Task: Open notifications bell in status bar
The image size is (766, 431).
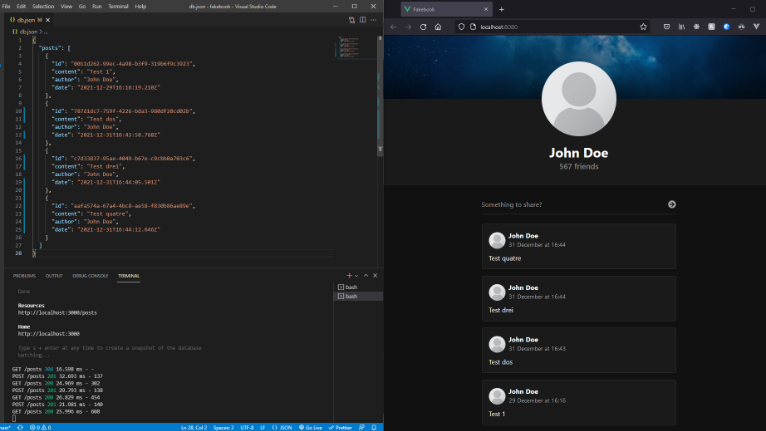Action: point(374,428)
